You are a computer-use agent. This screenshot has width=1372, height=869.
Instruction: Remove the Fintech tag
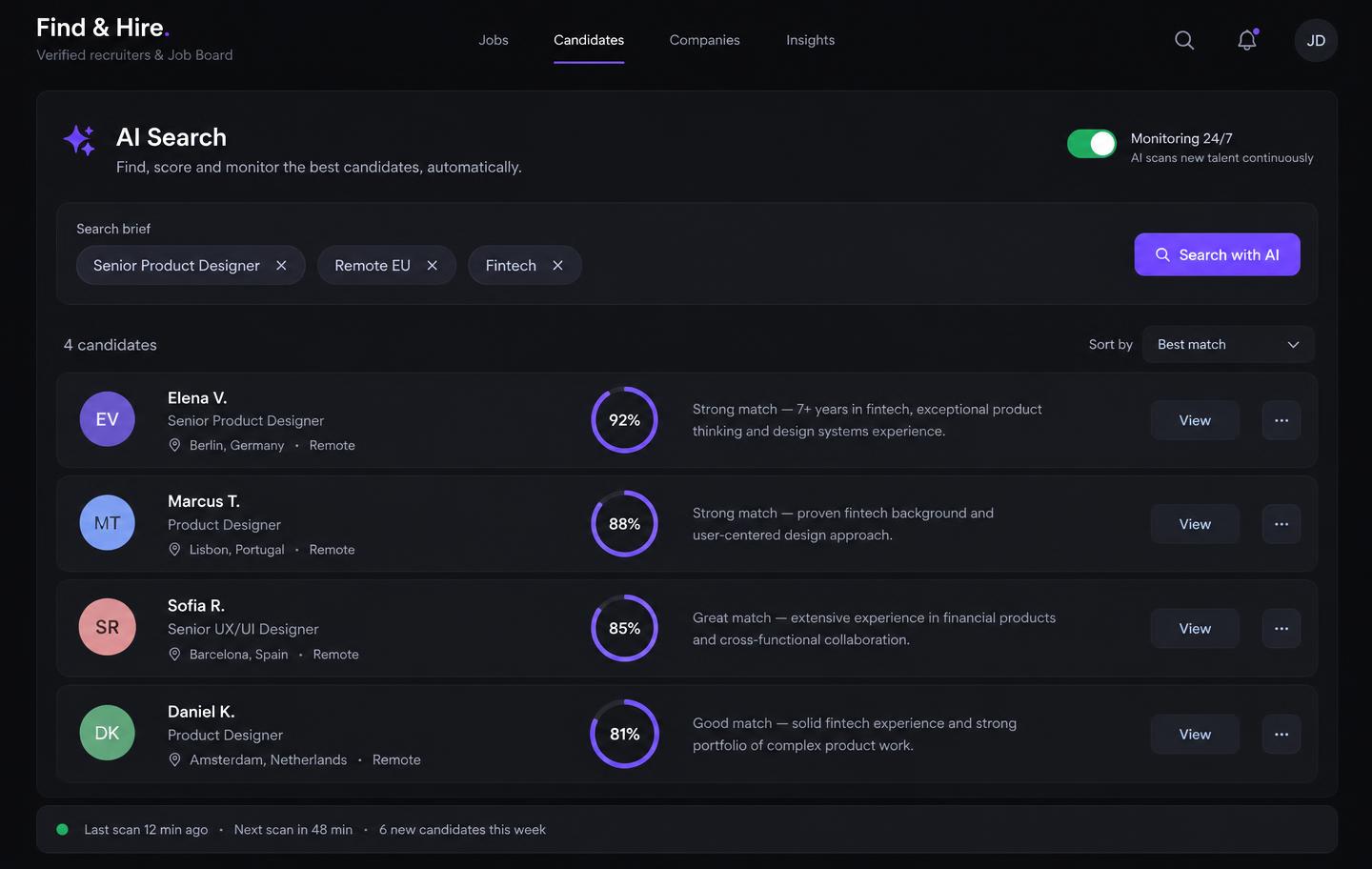557,265
